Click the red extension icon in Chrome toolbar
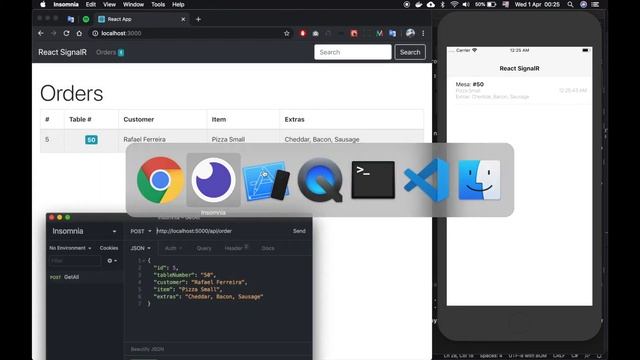640x360 pixels. coord(302,33)
